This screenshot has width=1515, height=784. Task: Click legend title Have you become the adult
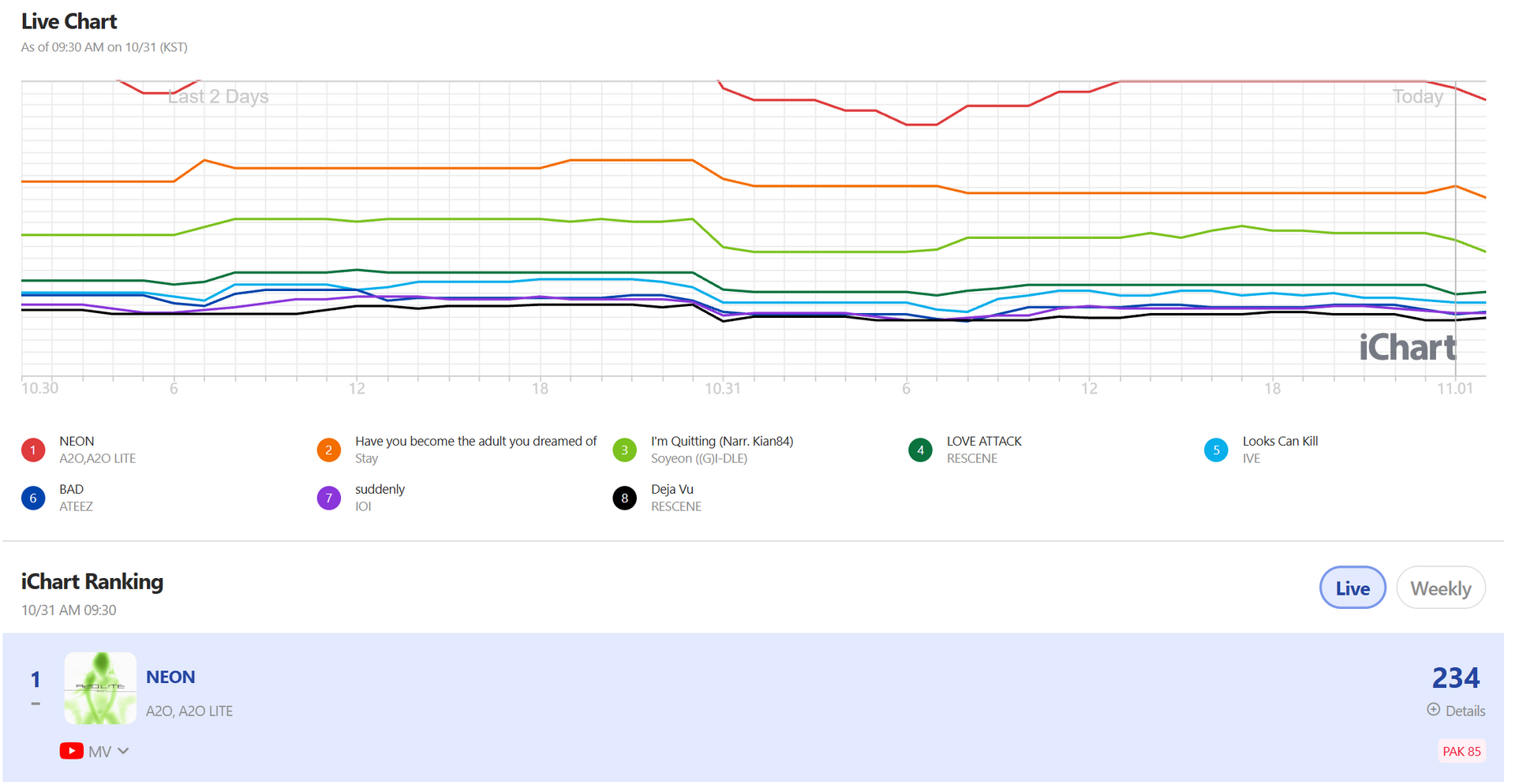[476, 441]
